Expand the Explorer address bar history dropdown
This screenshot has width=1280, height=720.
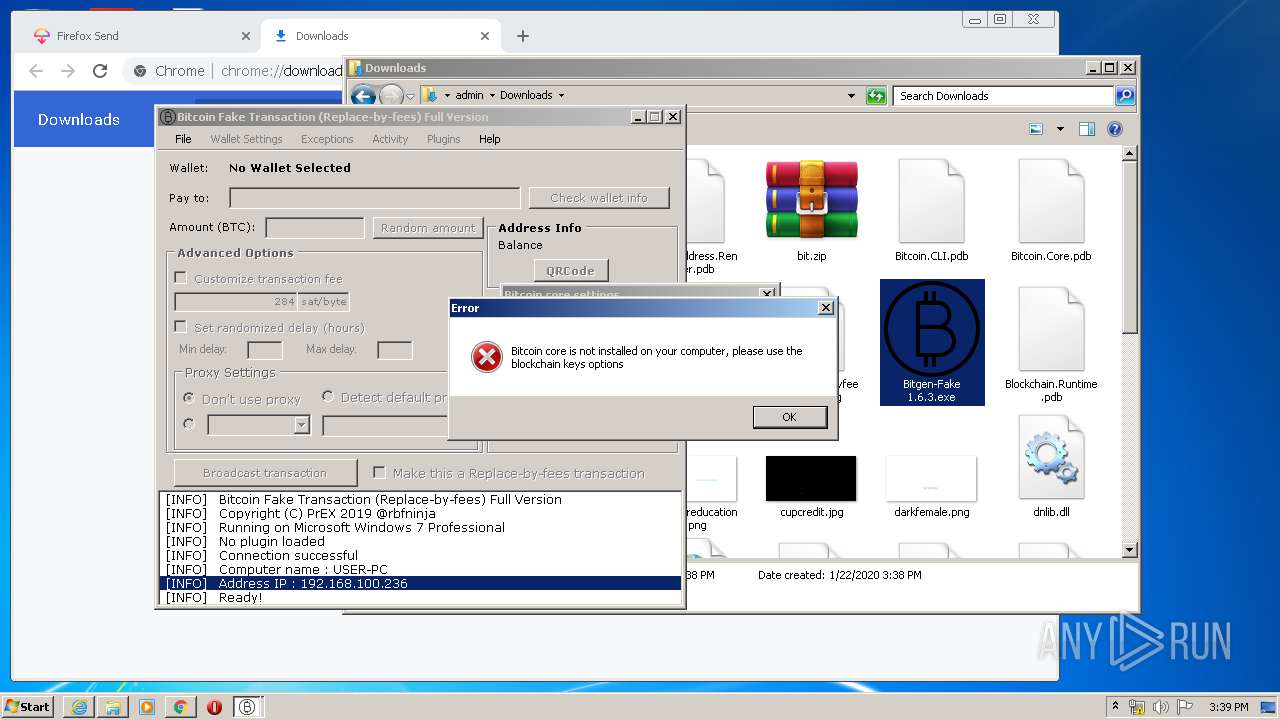pos(851,96)
